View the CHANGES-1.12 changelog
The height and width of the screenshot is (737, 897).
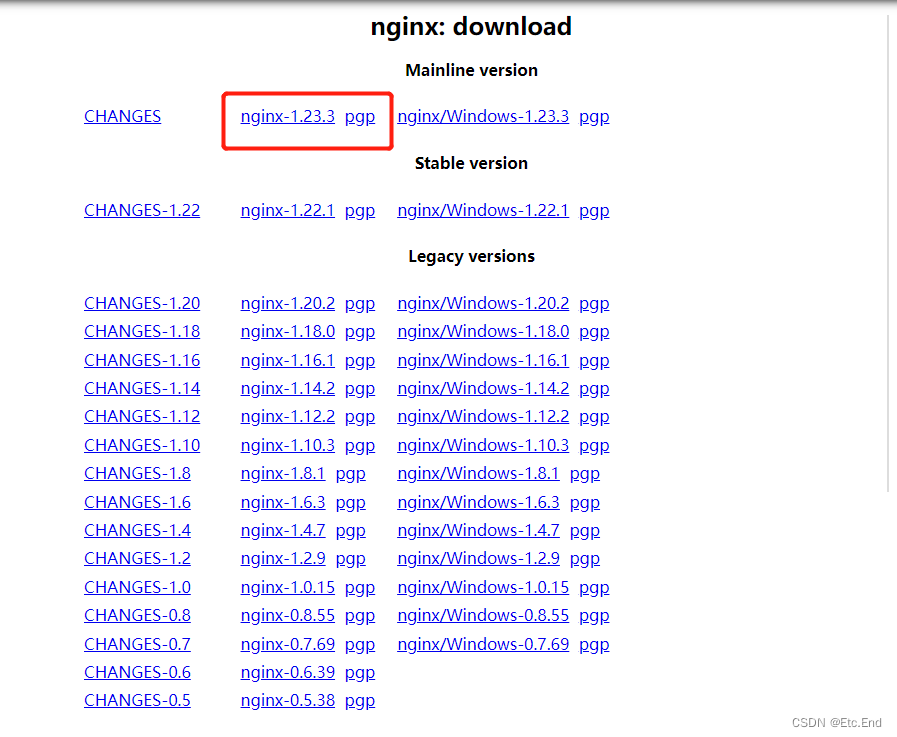(142, 417)
